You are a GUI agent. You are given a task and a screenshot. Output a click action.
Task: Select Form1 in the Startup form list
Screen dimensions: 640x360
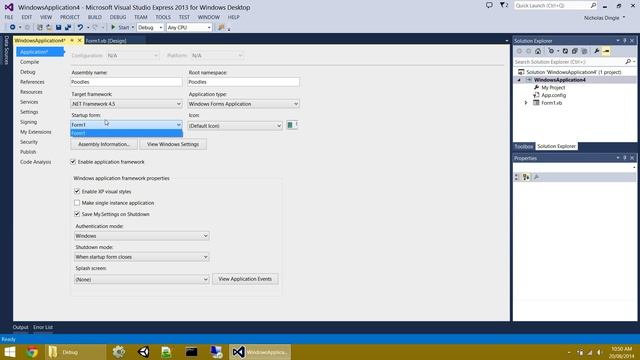tap(126, 133)
